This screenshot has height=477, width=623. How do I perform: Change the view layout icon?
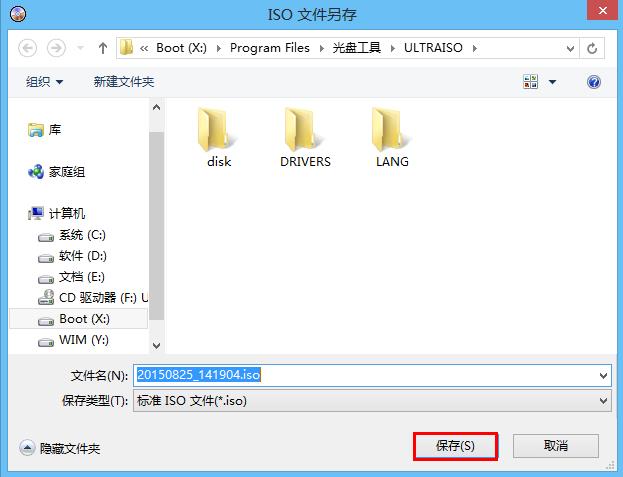[530, 82]
